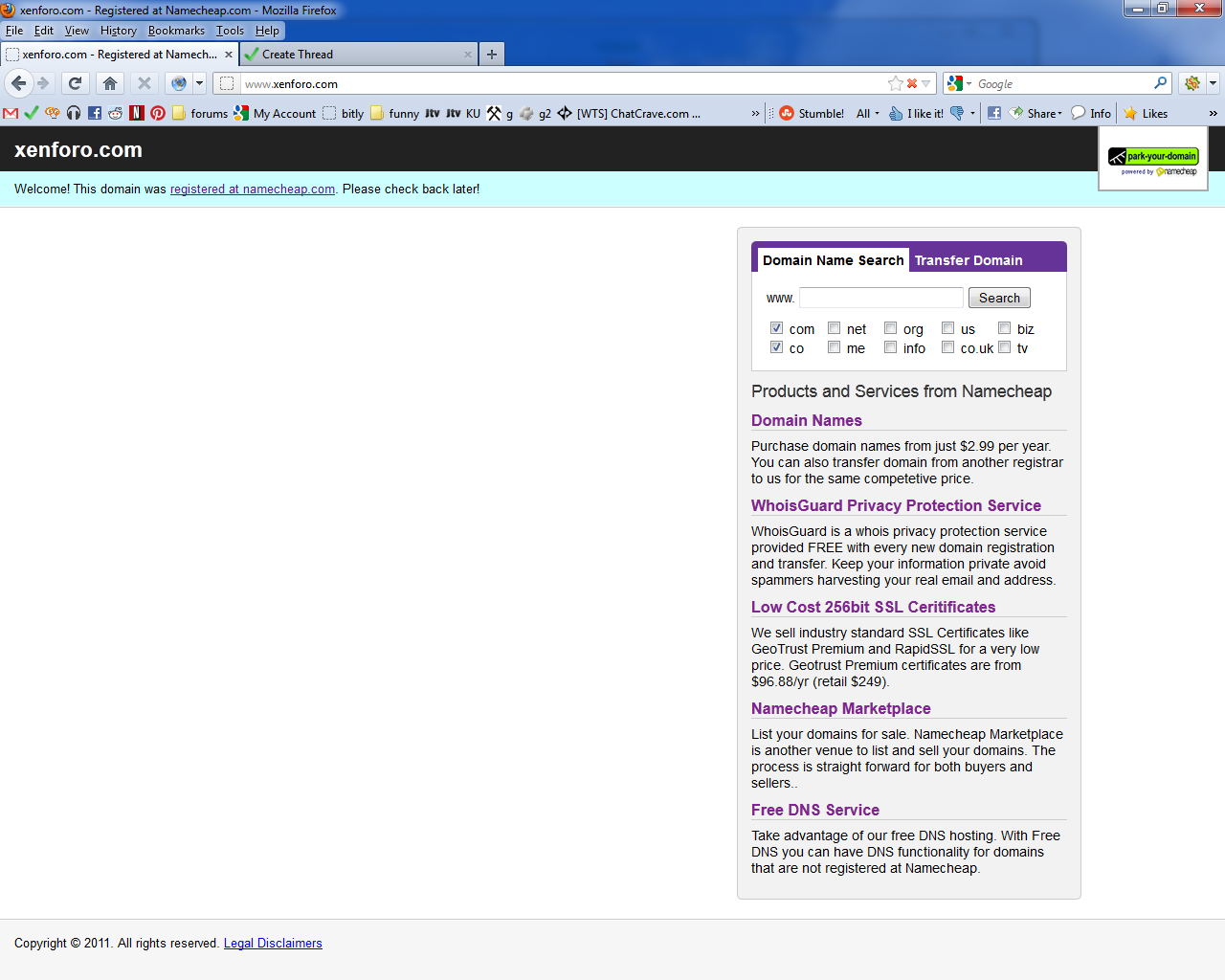
Task: Check the me checkbox
Action: click(834, 346)
